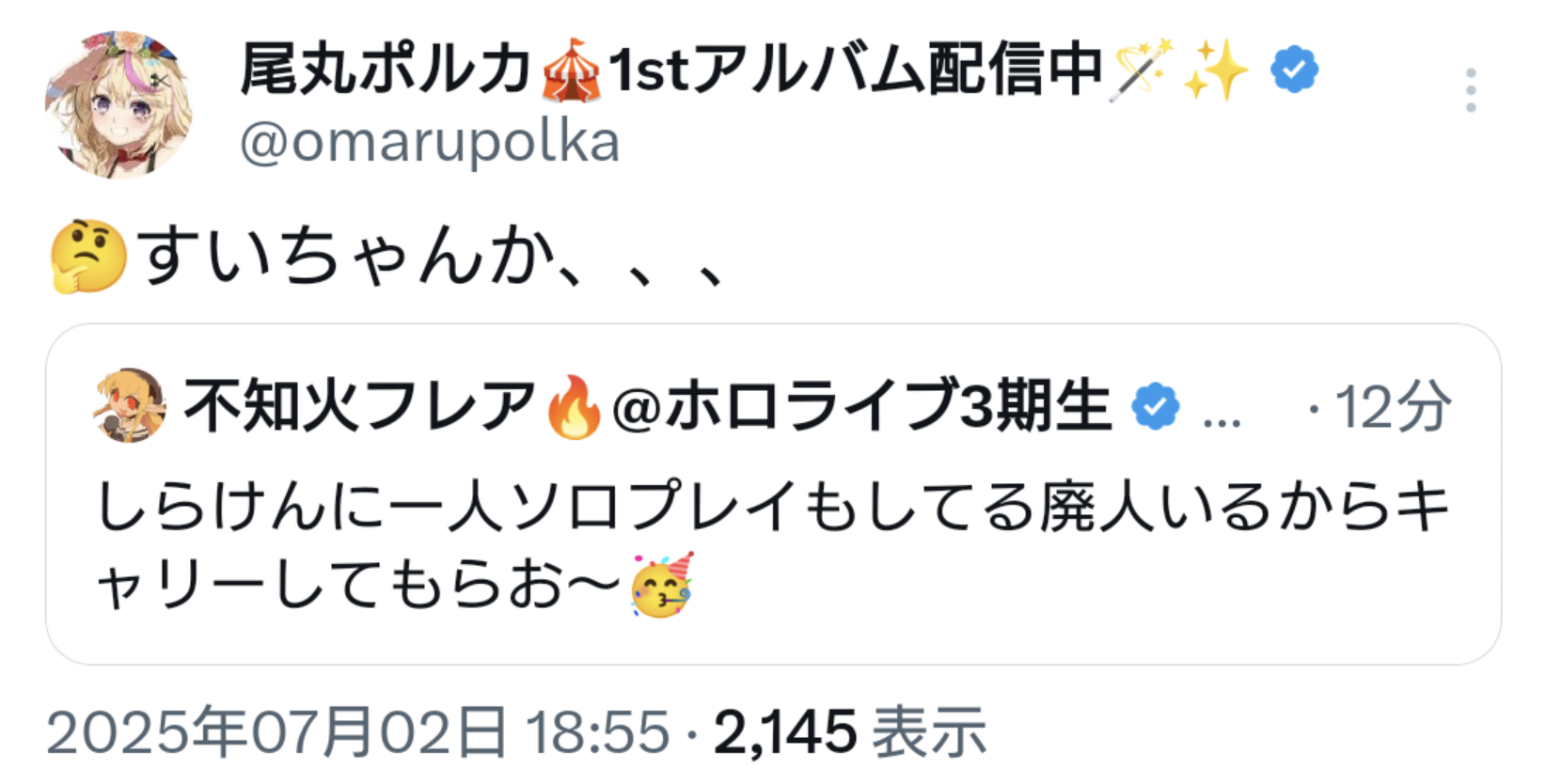The width and height of the screenshot is (1546, 784).
Task: Click the magic wand emoji in name
Action: 1141,70
